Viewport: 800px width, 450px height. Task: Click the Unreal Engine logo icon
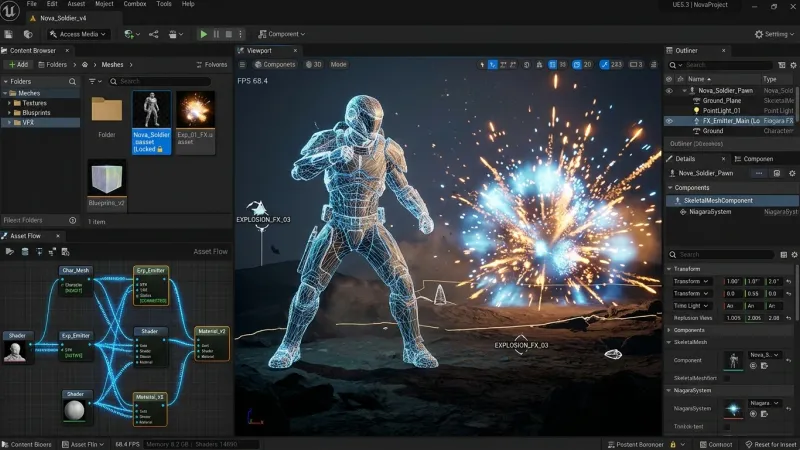[10, 11]
